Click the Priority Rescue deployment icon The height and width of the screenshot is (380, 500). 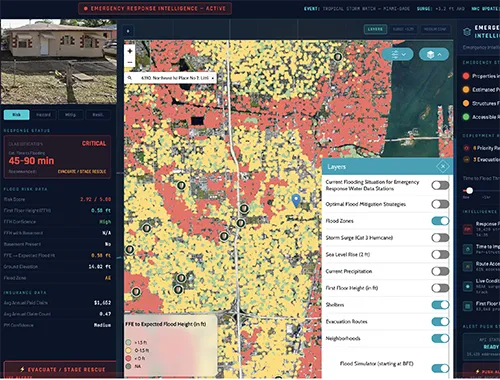pos(467,148)
